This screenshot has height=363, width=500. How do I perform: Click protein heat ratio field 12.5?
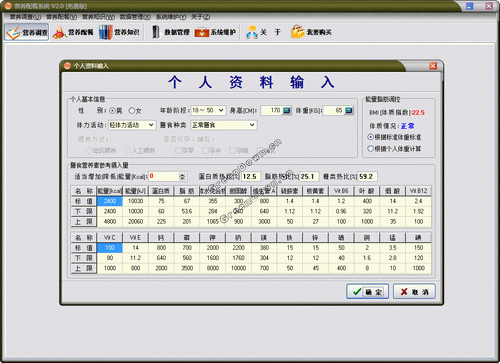pyautogui.click(x=251, y=176)
